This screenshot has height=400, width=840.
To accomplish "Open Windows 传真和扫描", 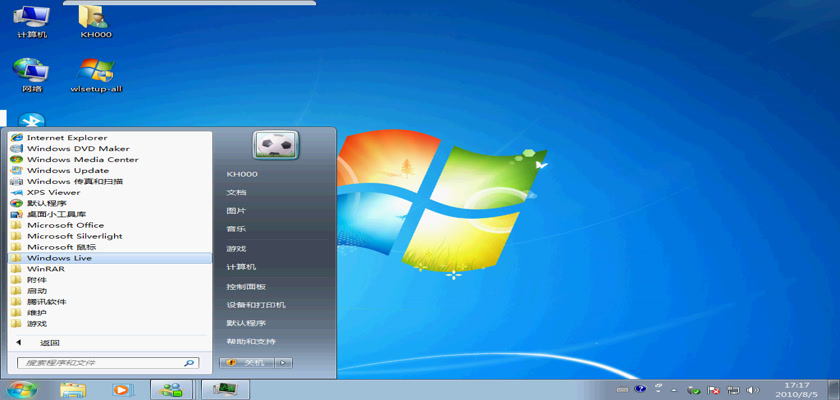I will point(110,182).
